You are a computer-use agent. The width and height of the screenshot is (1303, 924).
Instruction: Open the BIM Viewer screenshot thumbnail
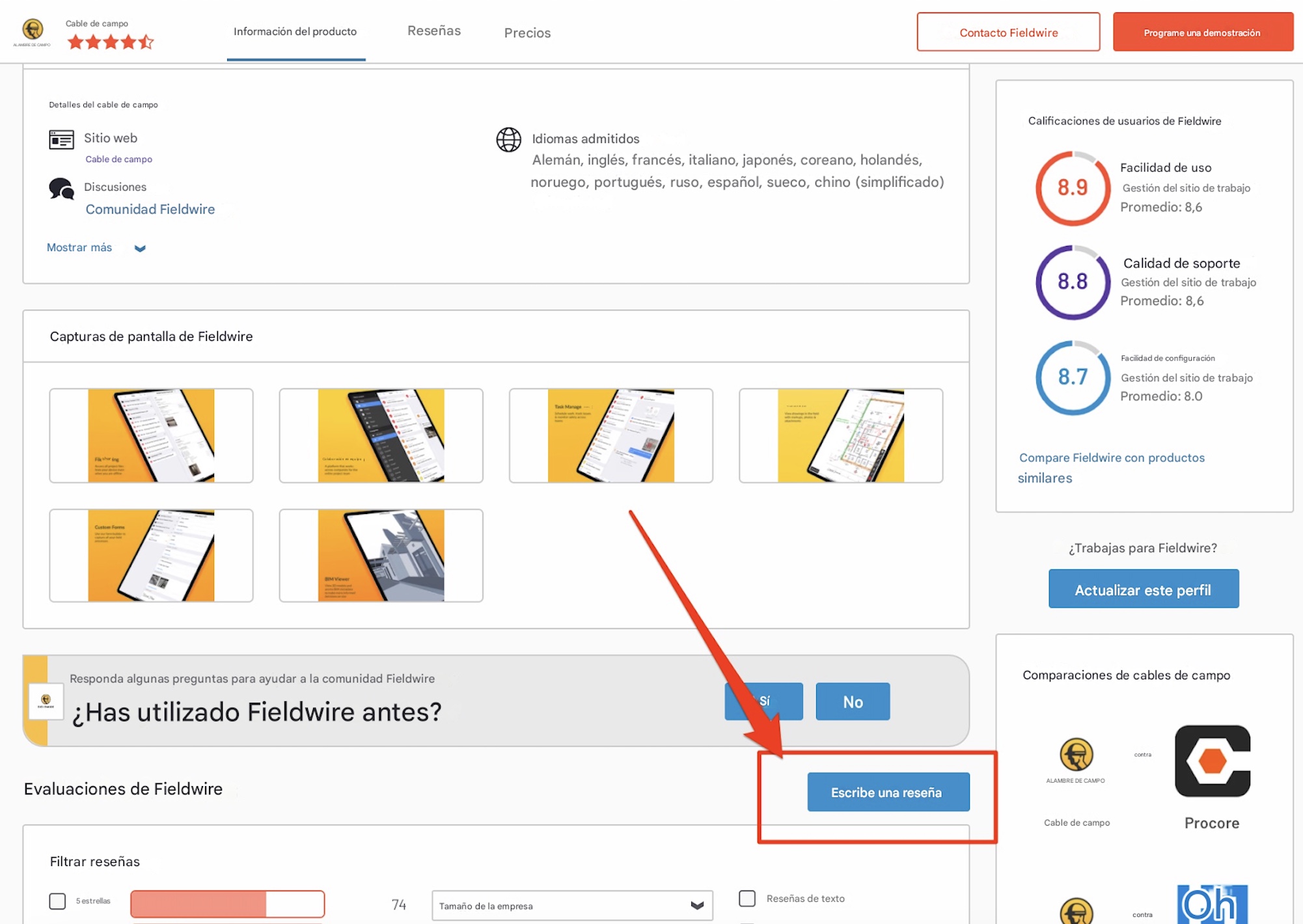[381, 555]
